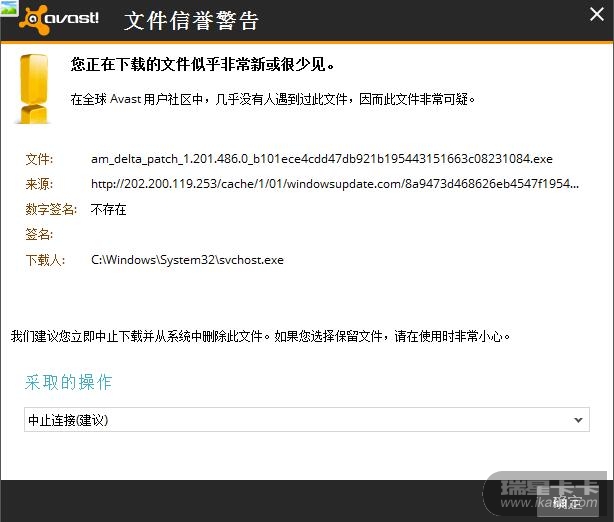614x522 pixels.
Task: Click the avast! logo in the title bar
Action: click(x=59, y=20)
